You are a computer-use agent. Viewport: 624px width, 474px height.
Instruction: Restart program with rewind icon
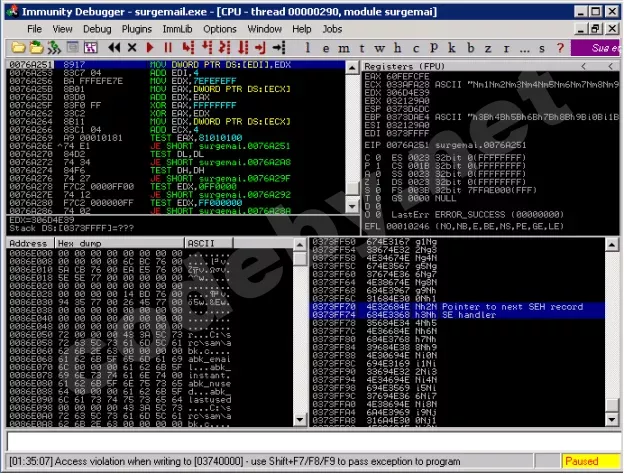point(114,48)
